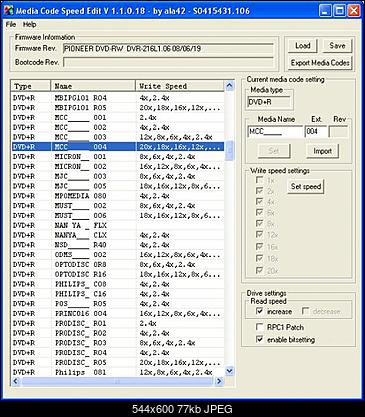The image size is (365, 417).
Task: Select the OPTODISC R16 row
Action: coord(118,274)
